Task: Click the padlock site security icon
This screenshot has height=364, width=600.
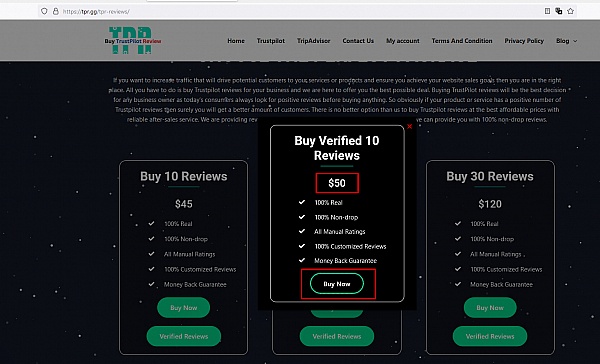Action: pyautogui.click(x=55, y=11)
